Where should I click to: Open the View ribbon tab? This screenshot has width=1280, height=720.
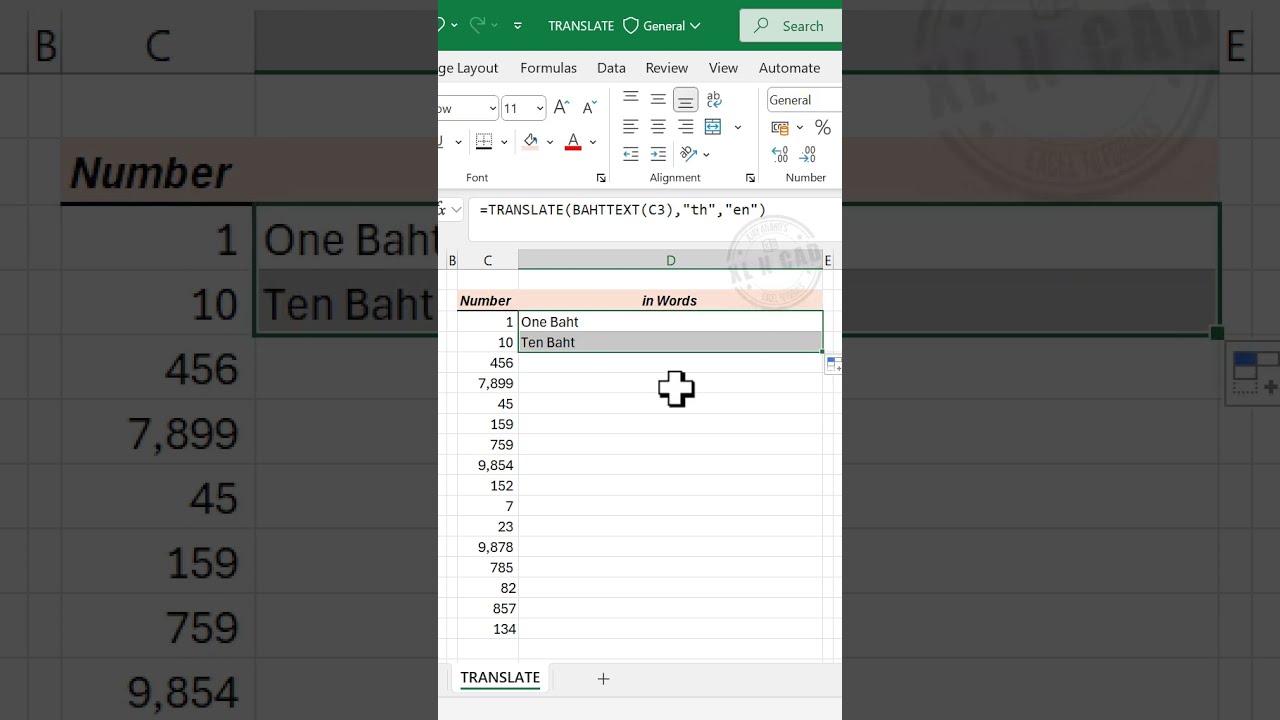[x=723, y=68]
